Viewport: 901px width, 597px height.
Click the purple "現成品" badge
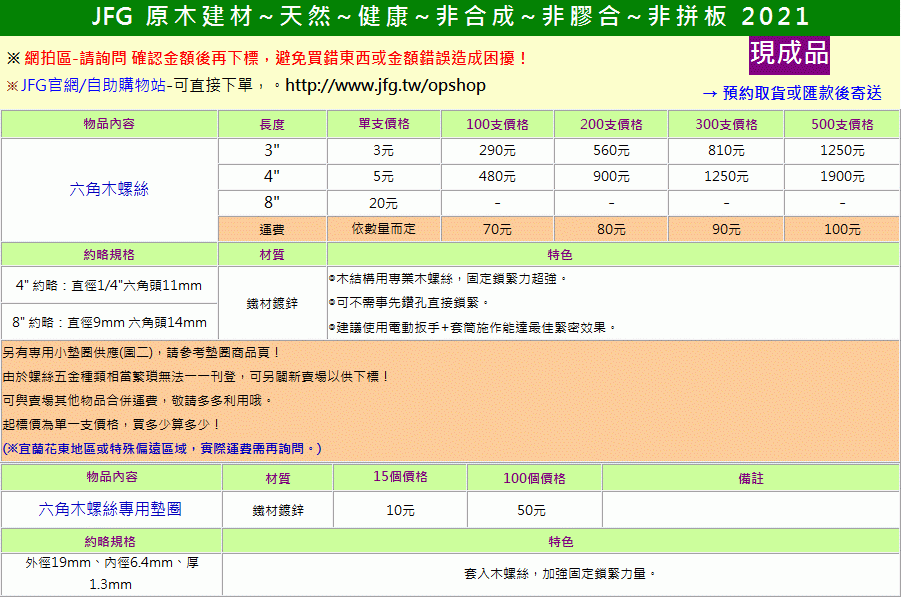[x=789, y=54]
